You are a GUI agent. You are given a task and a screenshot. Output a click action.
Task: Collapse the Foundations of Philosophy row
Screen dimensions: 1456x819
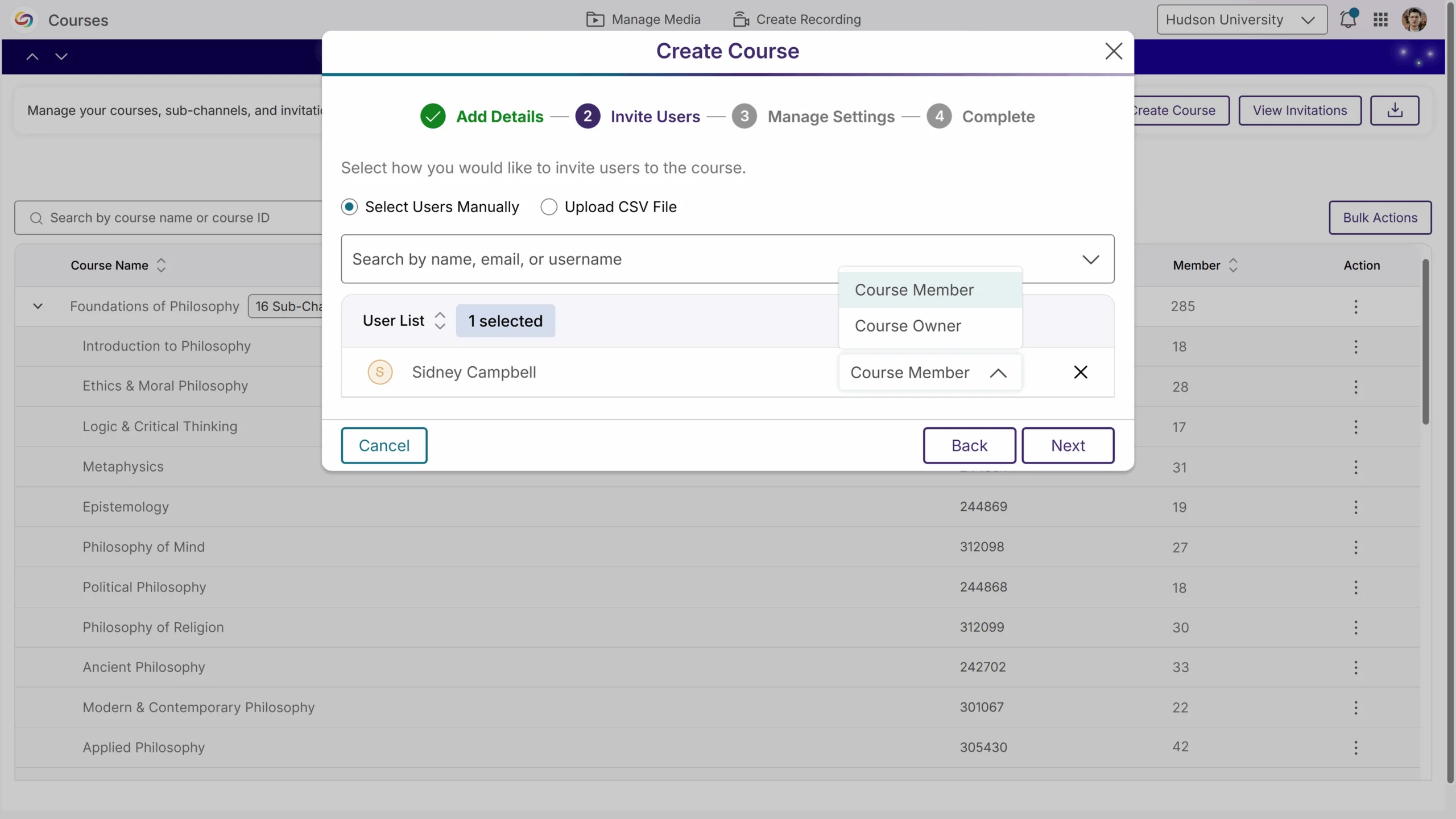[x=38, y=306]
